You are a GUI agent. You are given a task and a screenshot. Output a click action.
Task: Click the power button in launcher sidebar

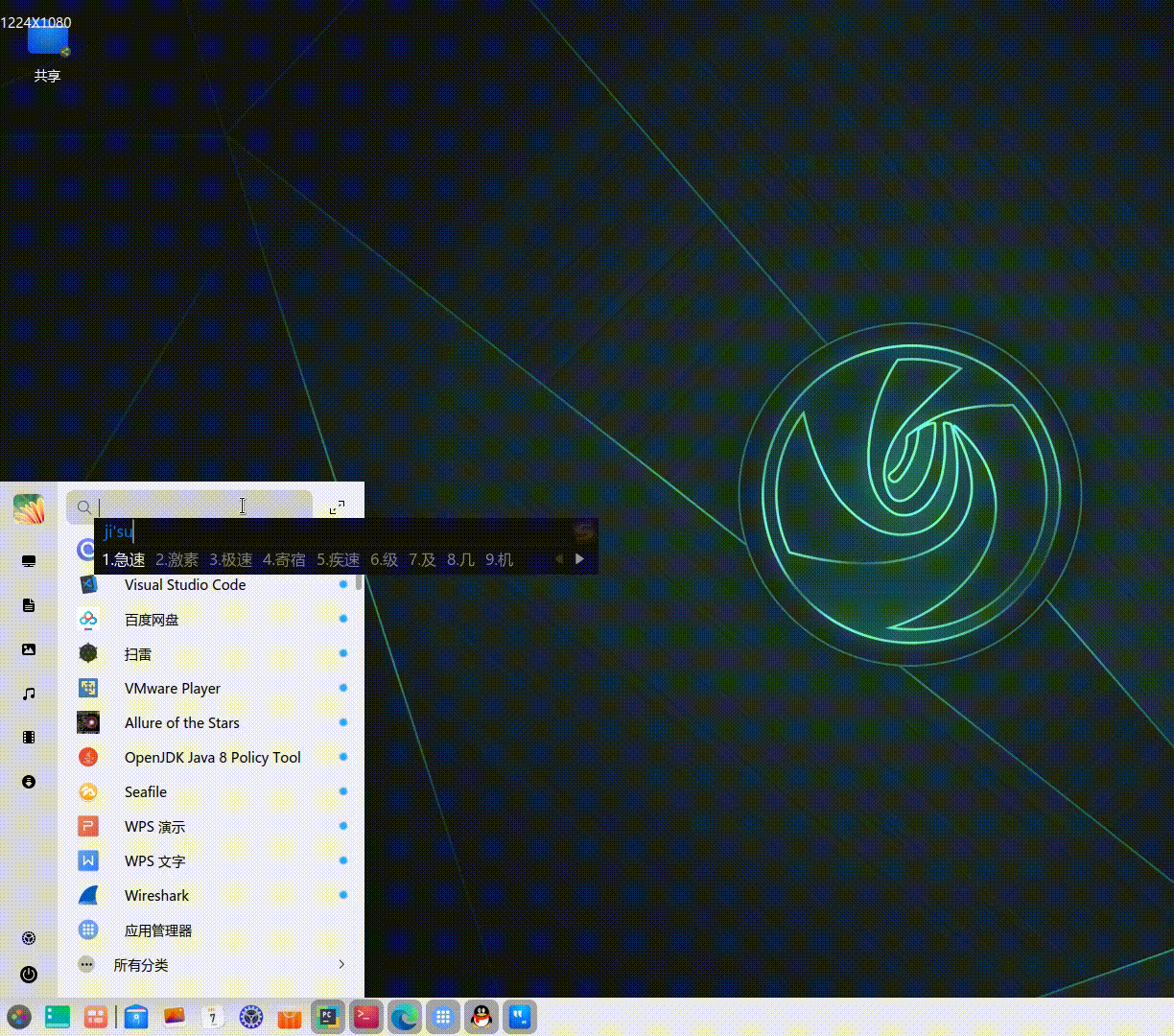tap(29, 975)
